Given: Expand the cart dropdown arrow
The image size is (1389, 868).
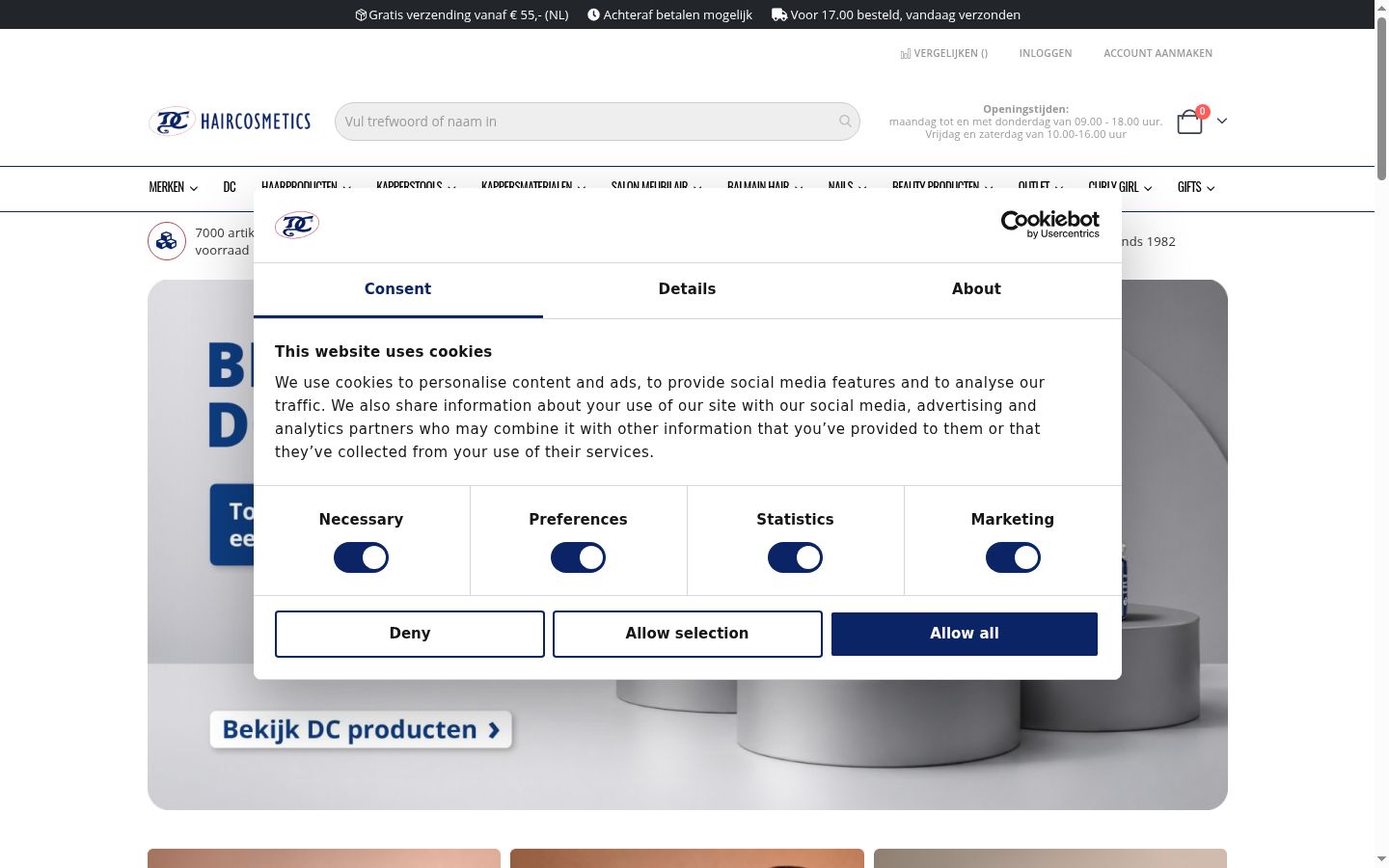Looking at the screenshot, I should pyautogui.click(x=1222, y=121).
